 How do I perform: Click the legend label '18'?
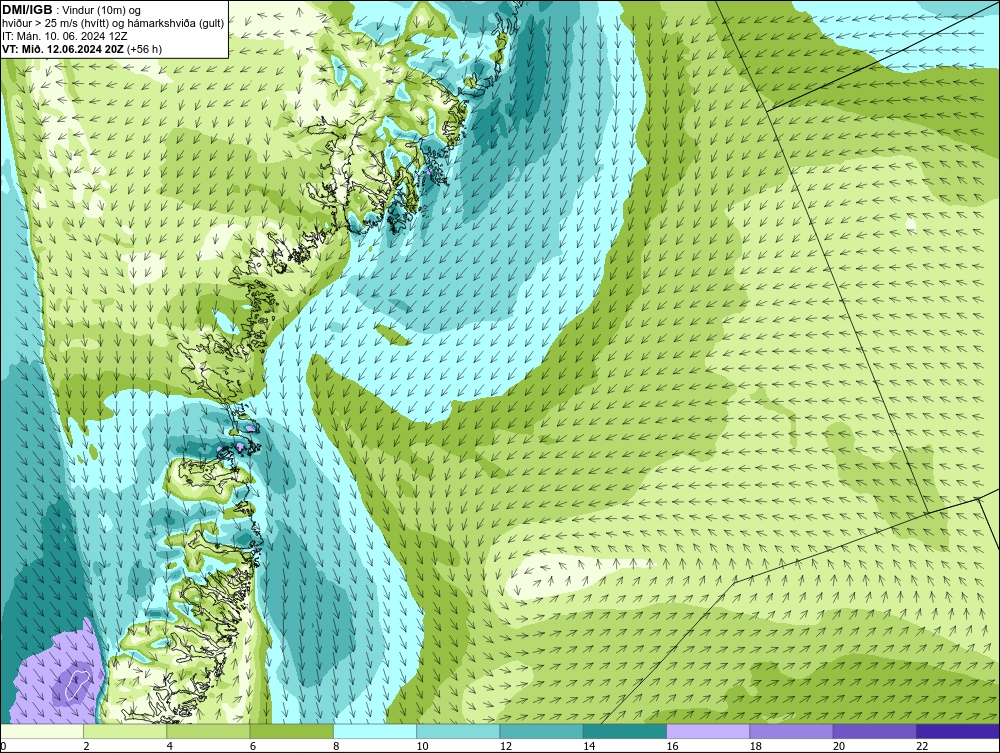coord(755,747)
